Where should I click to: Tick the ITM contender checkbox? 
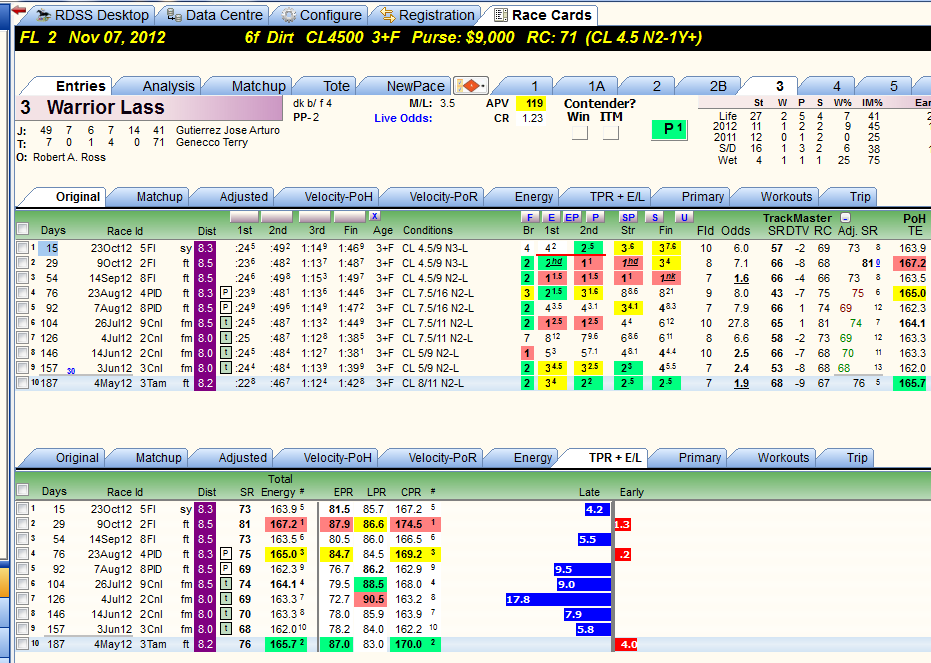tap(610, 133)
